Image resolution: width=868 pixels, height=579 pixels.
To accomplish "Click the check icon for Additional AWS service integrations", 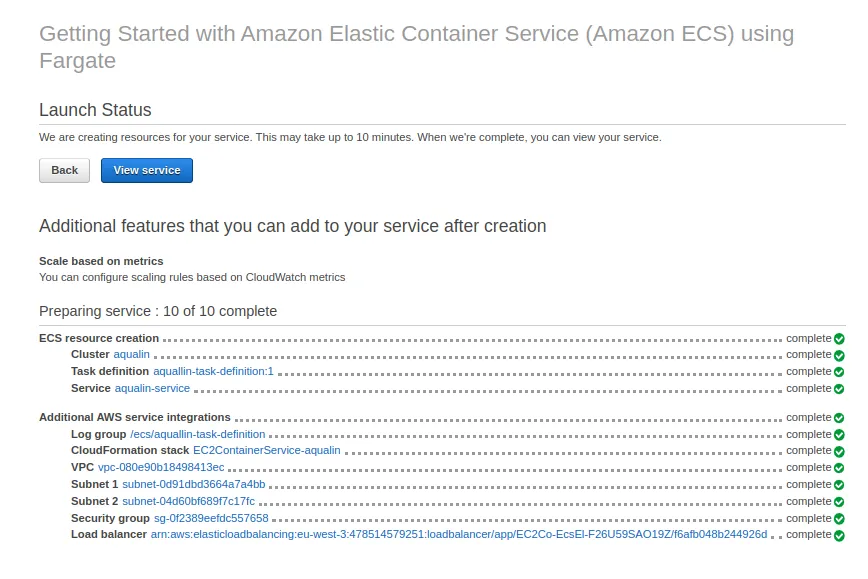I will pos(840,418).
